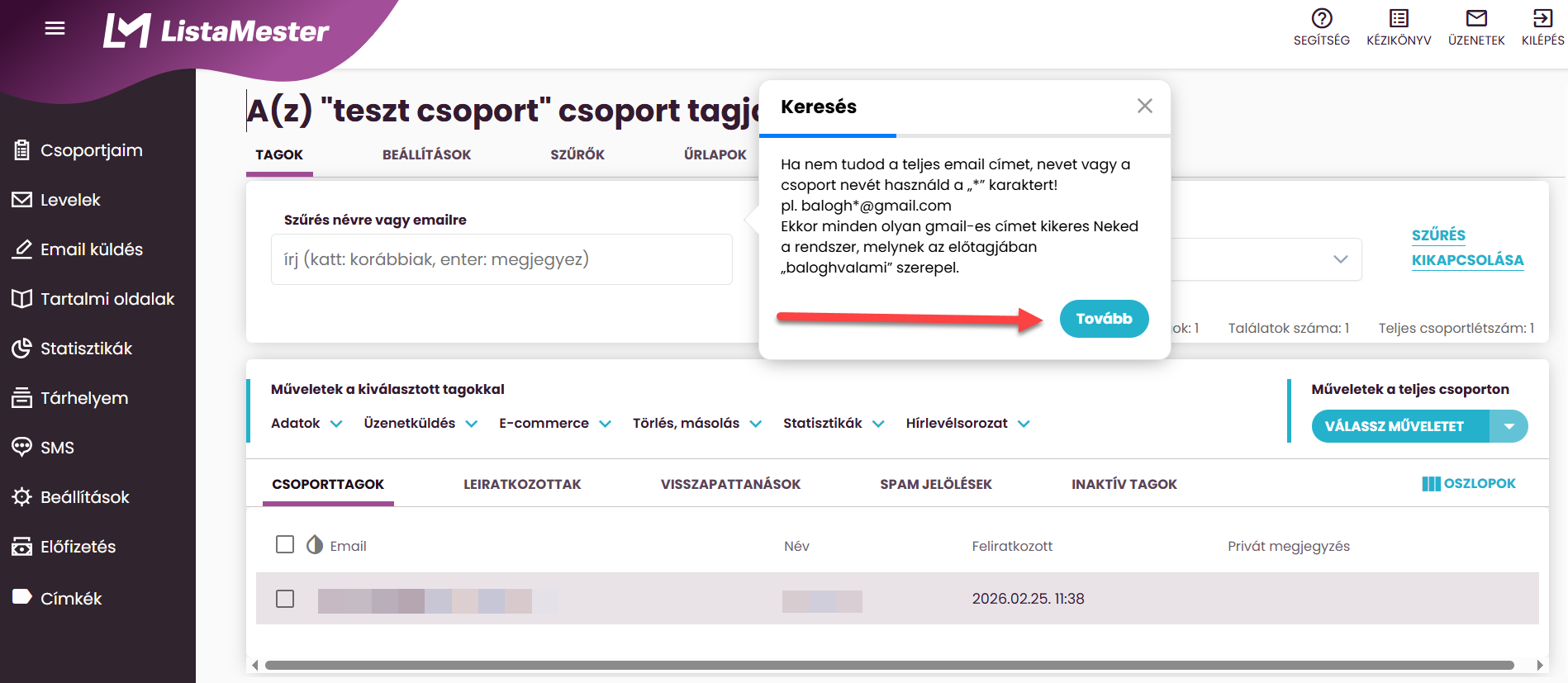
Task: Open Tárhelyem in sidebar
Action: pyautogui.click(x=70, y=398)
